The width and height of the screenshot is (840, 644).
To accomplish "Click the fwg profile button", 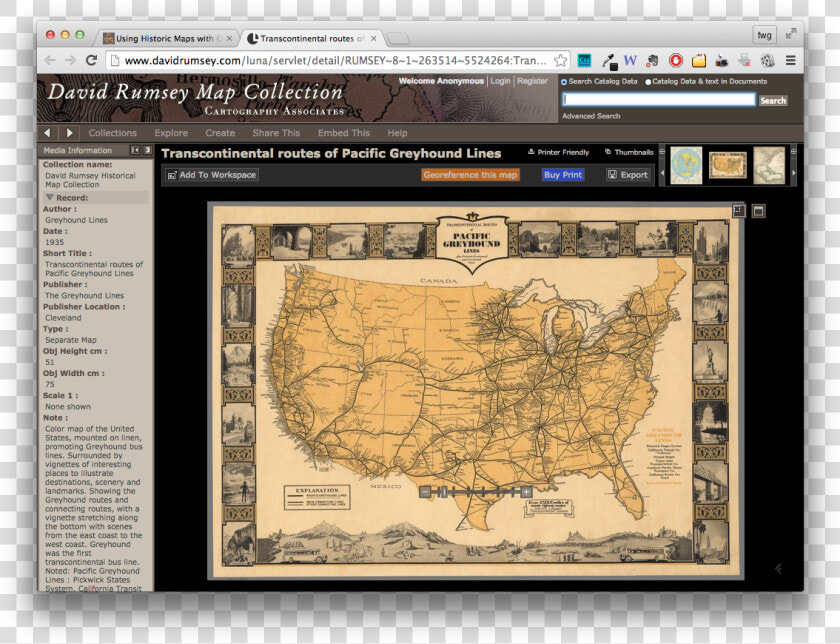I will 764,35.
